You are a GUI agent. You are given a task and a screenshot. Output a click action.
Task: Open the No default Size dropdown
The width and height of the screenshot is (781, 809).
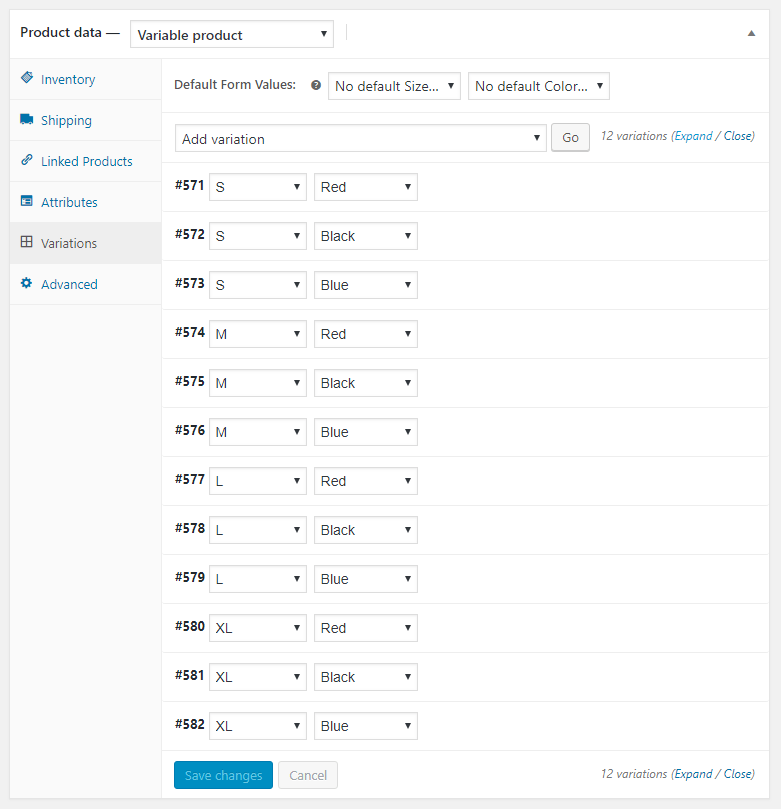(394, 86)
